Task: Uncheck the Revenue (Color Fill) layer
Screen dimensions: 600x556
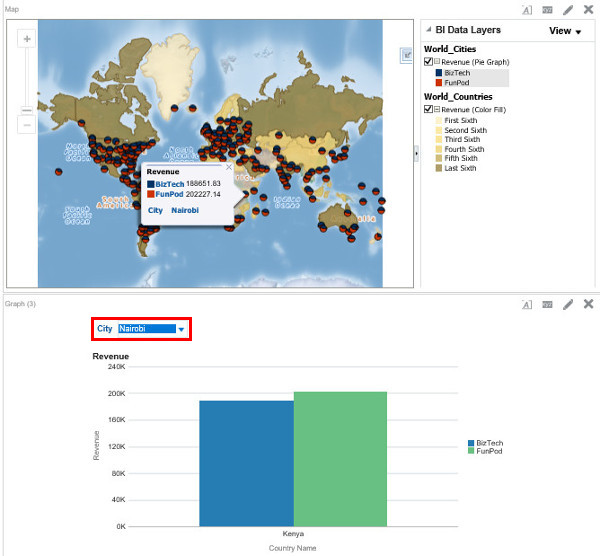Action: pyautogui.click(x=428, y=109)
